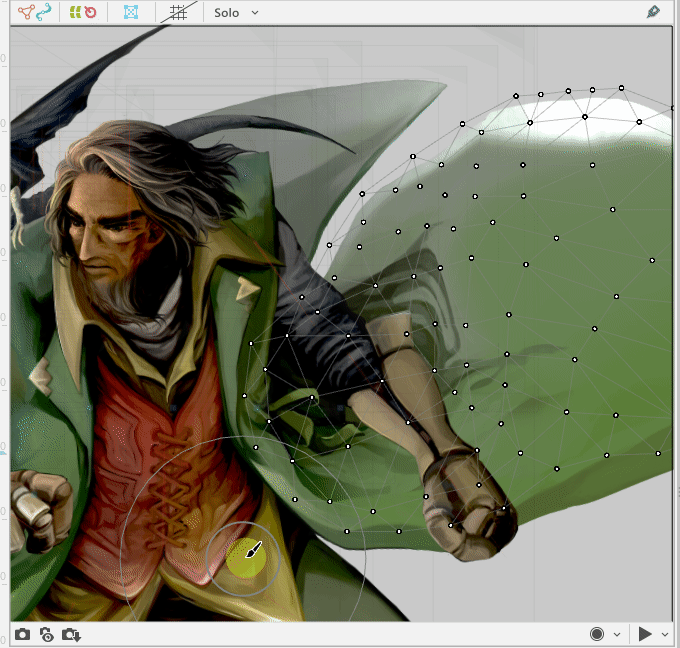The width and height of the screenshot is (680, 648).
Task: Take a snapshot with the camera icon
Action: pyautogui.click(x=23, y=635)
